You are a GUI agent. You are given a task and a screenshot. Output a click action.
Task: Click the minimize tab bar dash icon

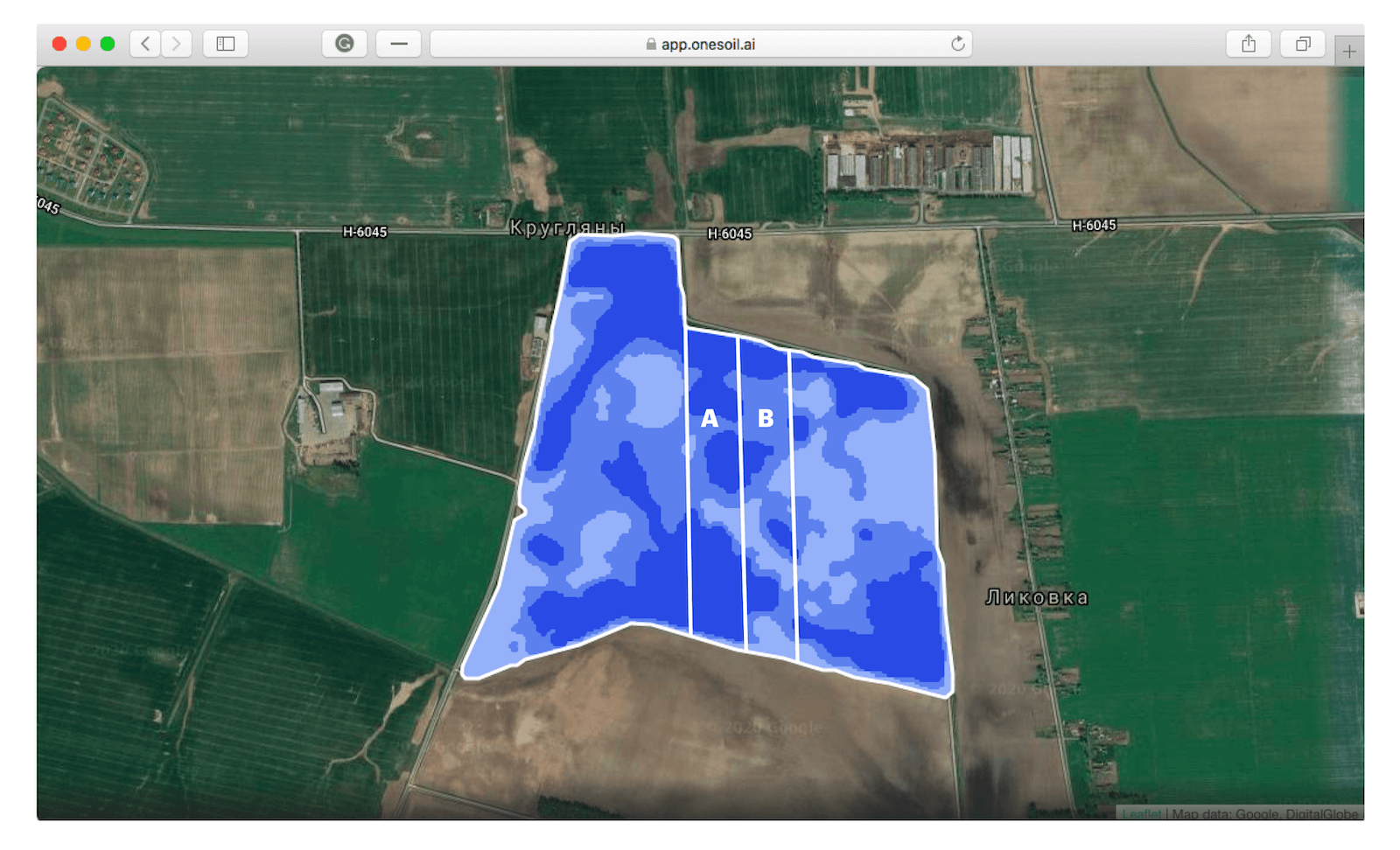pyautogui.click(x=398, y=43)
